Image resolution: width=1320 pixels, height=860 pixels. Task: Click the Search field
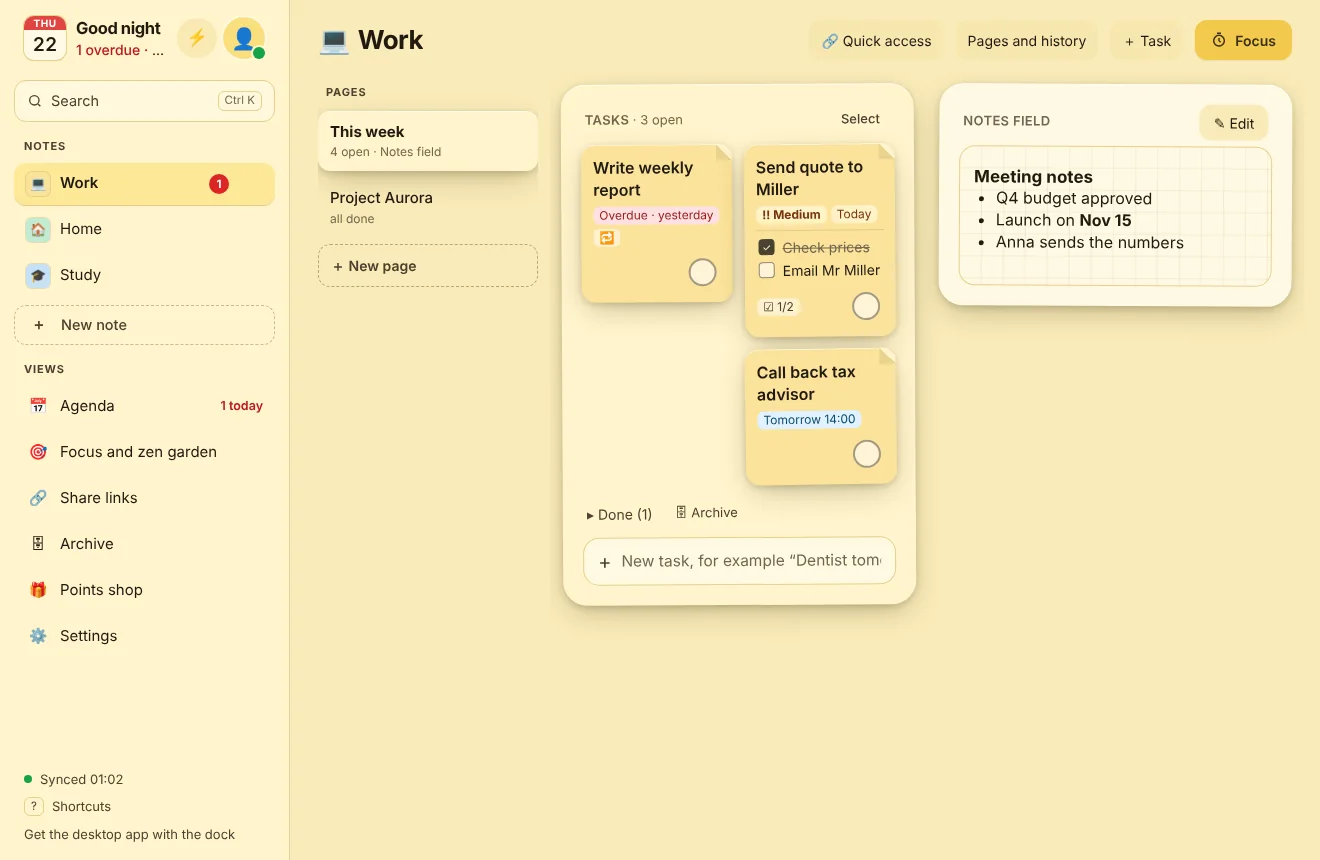[x=145, y=101]
